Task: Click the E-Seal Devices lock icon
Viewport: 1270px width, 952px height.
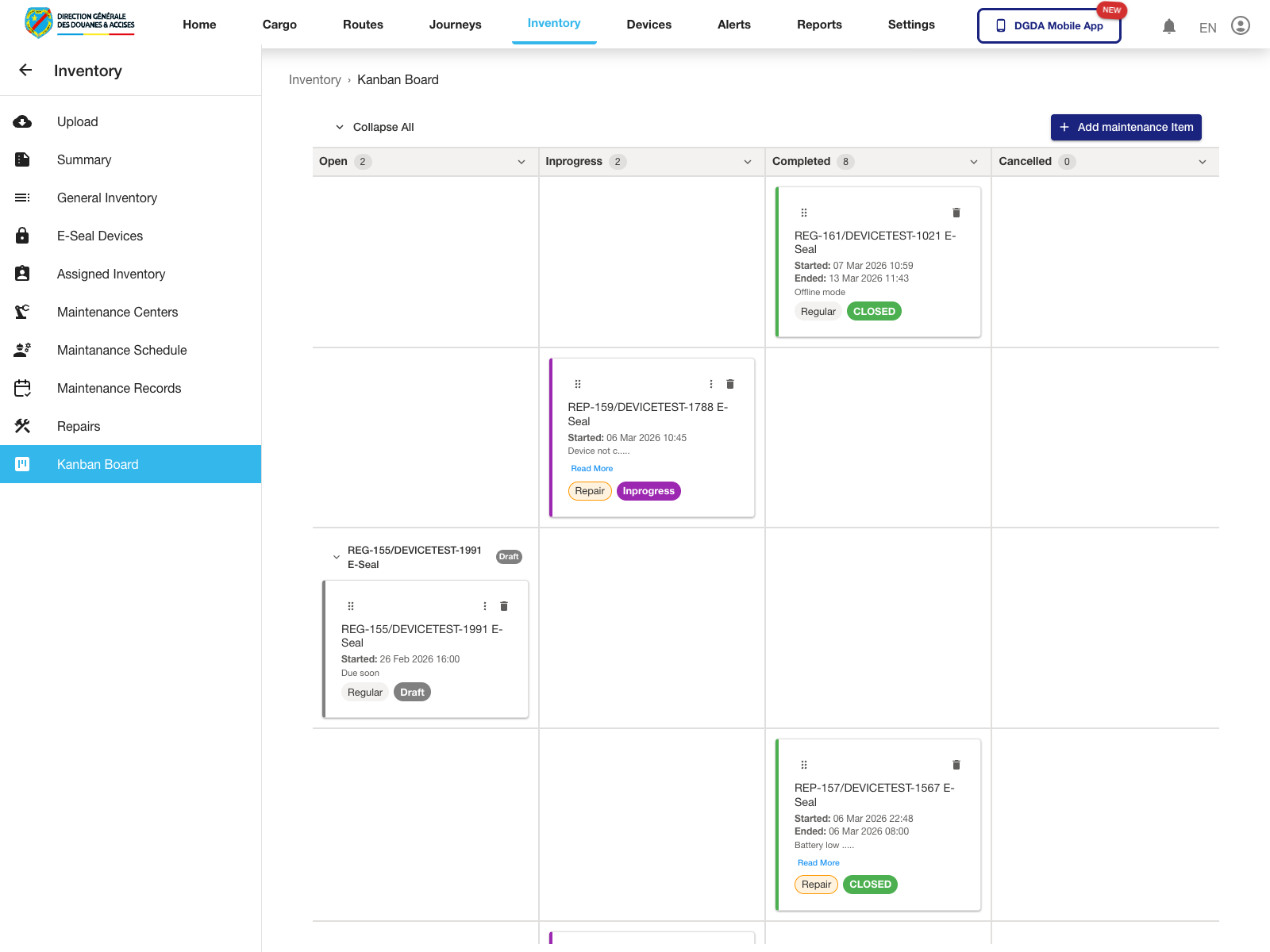Action: 22,236
